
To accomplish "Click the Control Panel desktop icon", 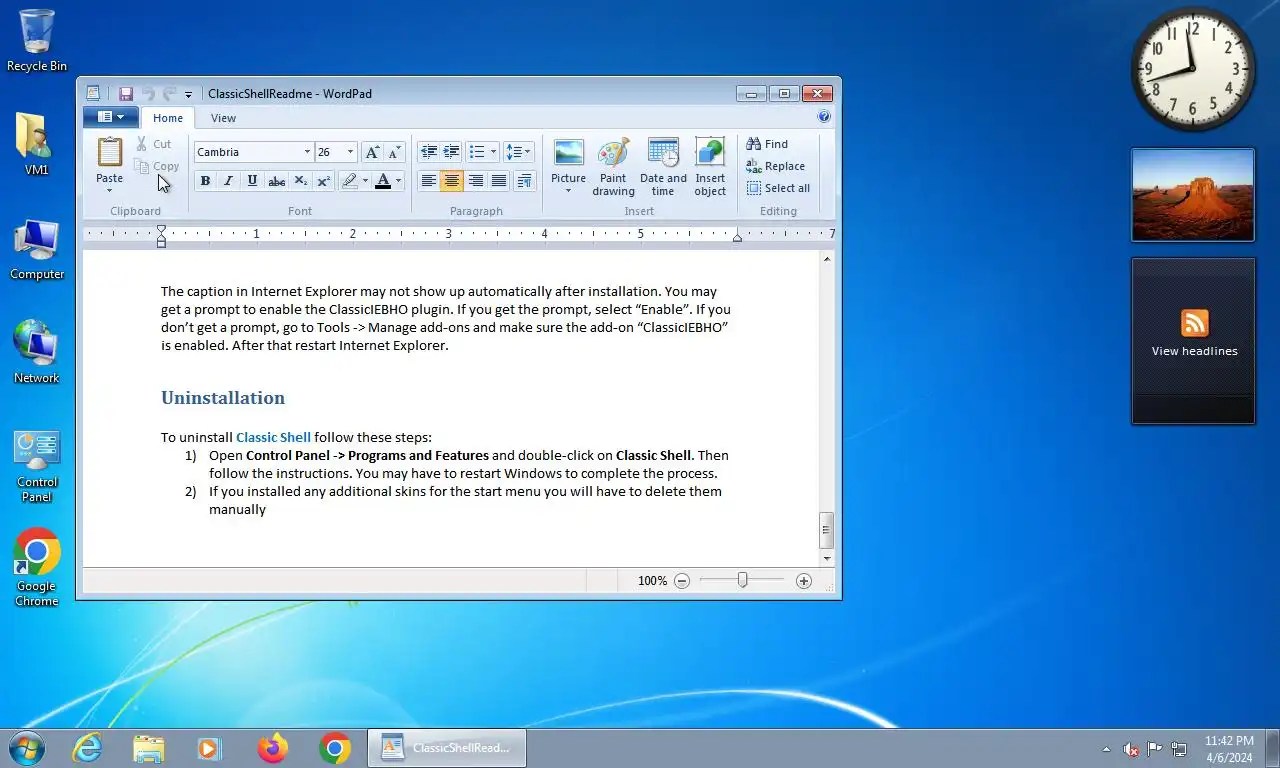I will pos(37,466).
